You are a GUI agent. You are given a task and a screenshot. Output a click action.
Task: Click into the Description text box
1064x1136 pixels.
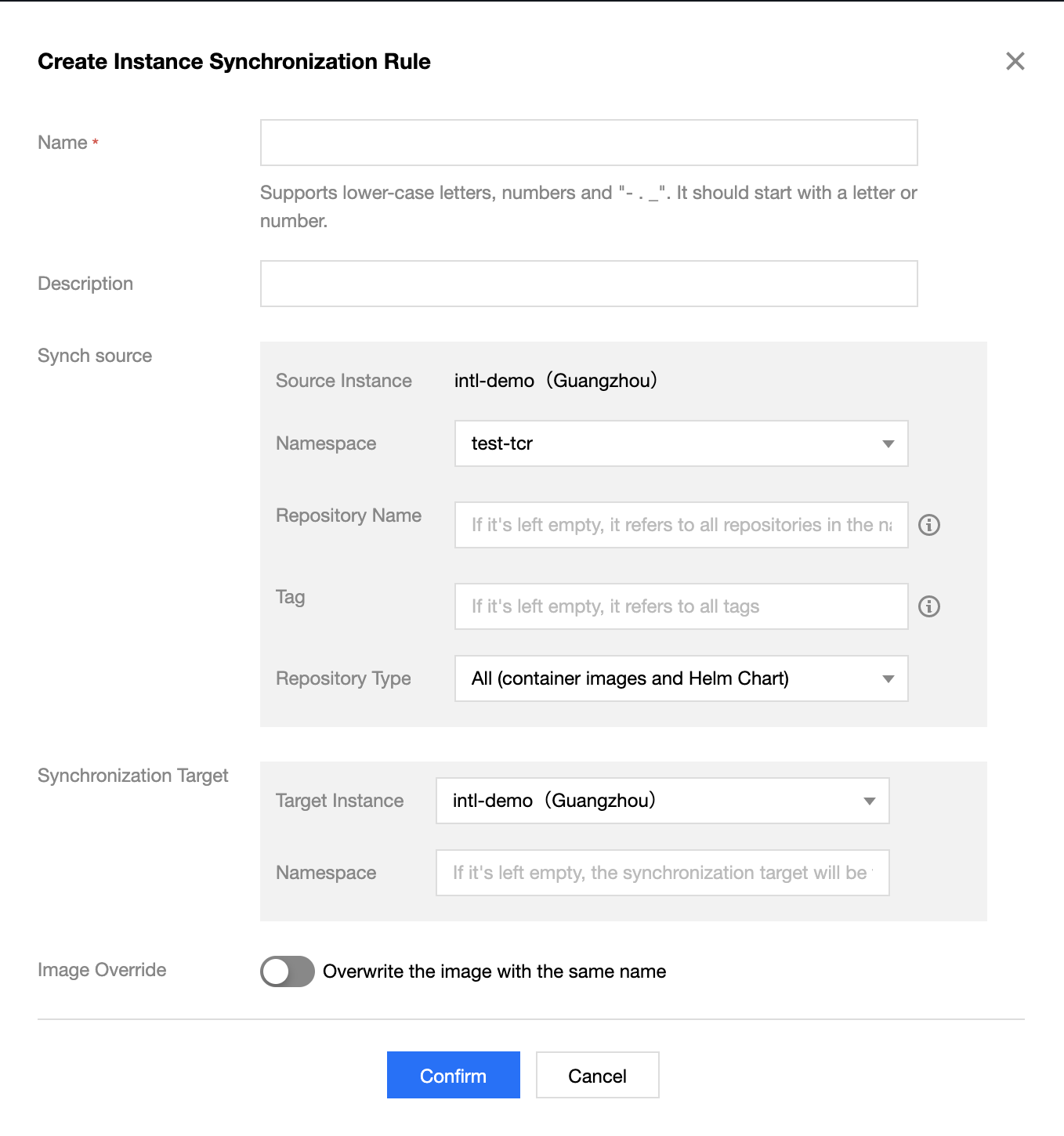588,284
